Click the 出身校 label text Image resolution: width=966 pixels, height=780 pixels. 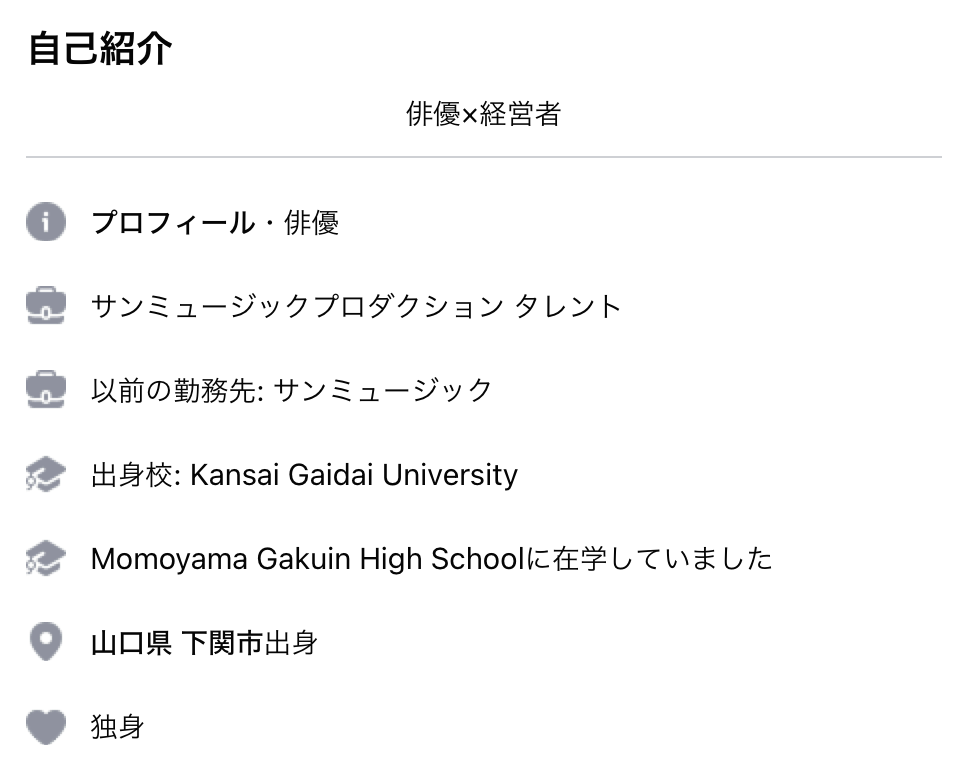click(131, 475)
